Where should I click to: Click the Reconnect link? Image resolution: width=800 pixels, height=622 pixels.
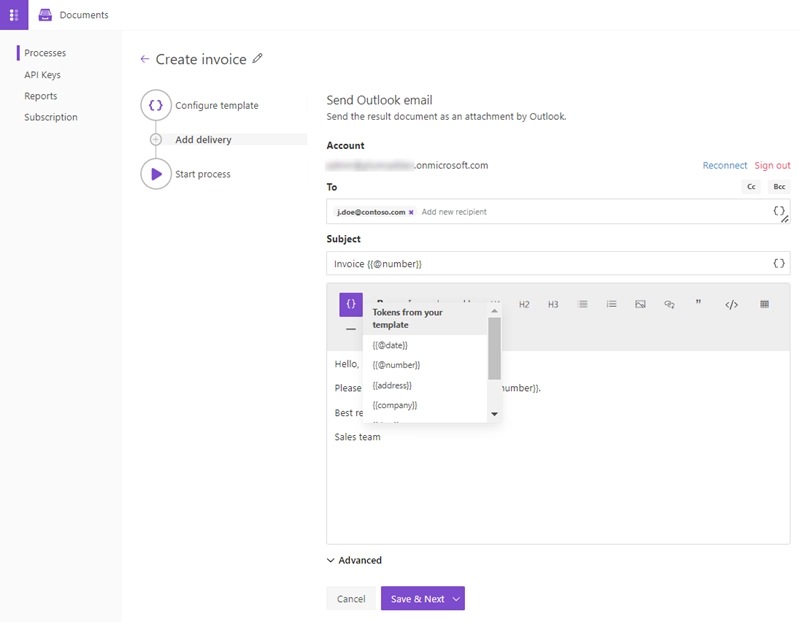724,165
